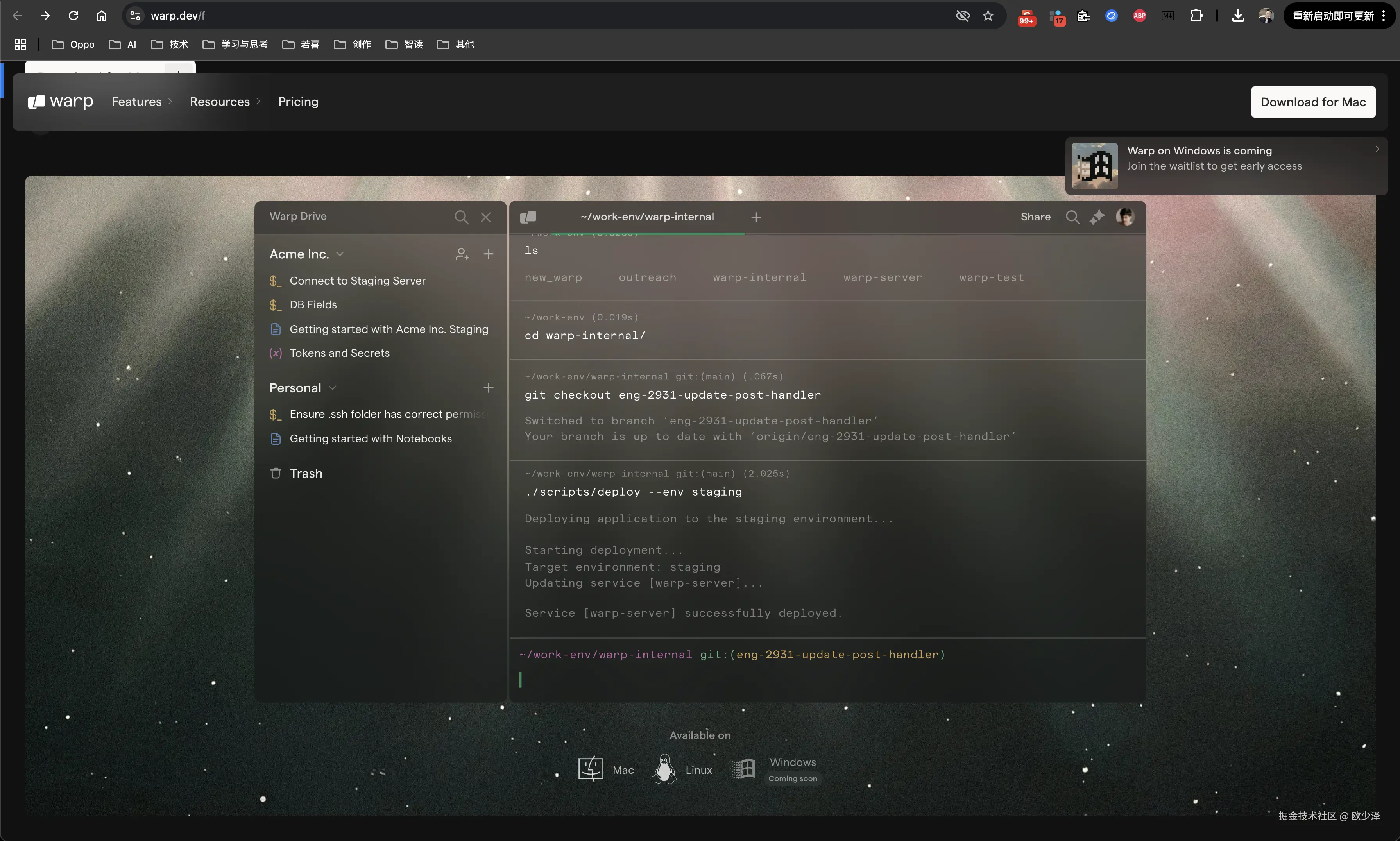Open a new terminal tab with plus

[x=756, y=217]
